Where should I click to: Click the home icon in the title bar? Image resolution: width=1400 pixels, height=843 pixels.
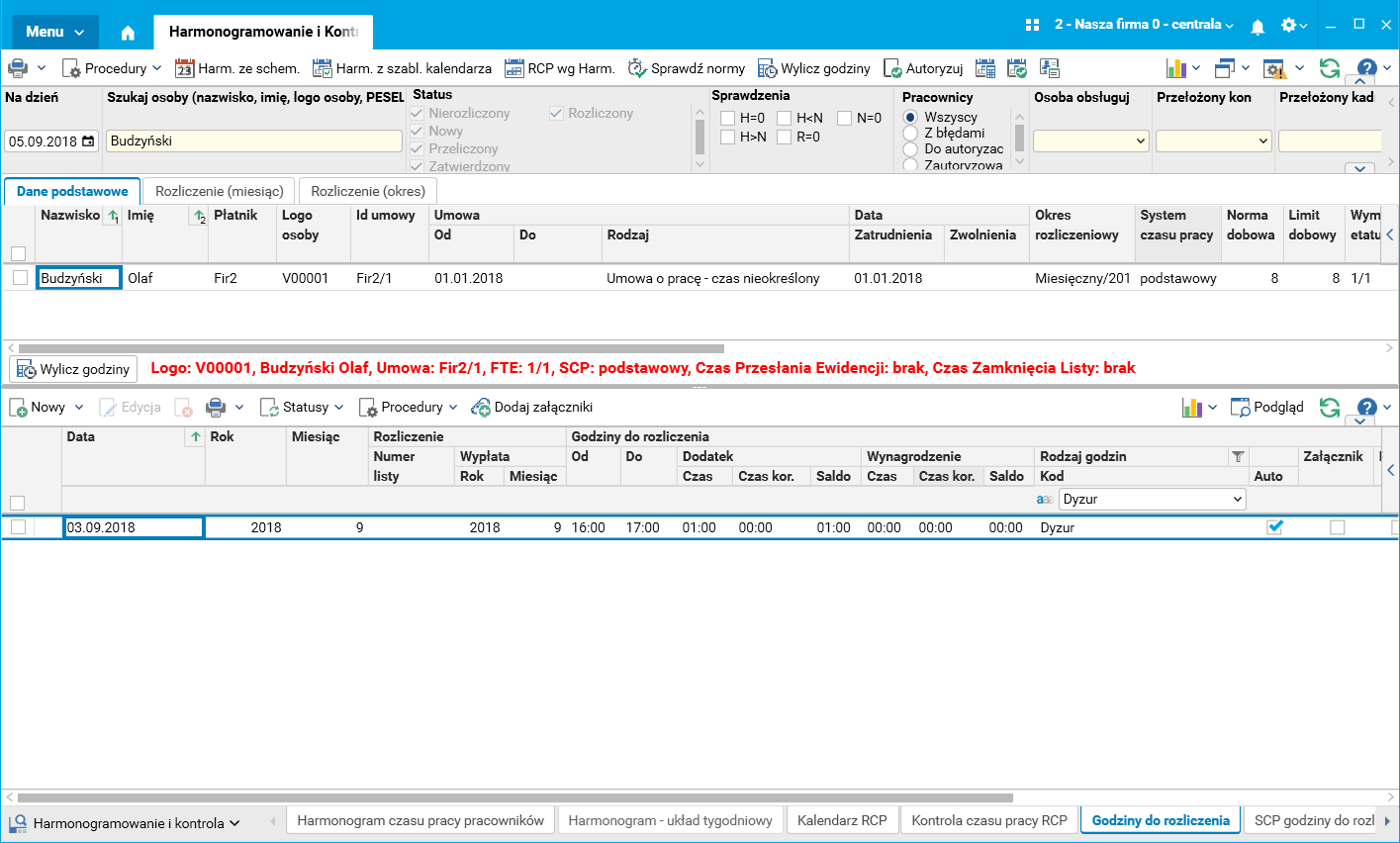point(128,33)
